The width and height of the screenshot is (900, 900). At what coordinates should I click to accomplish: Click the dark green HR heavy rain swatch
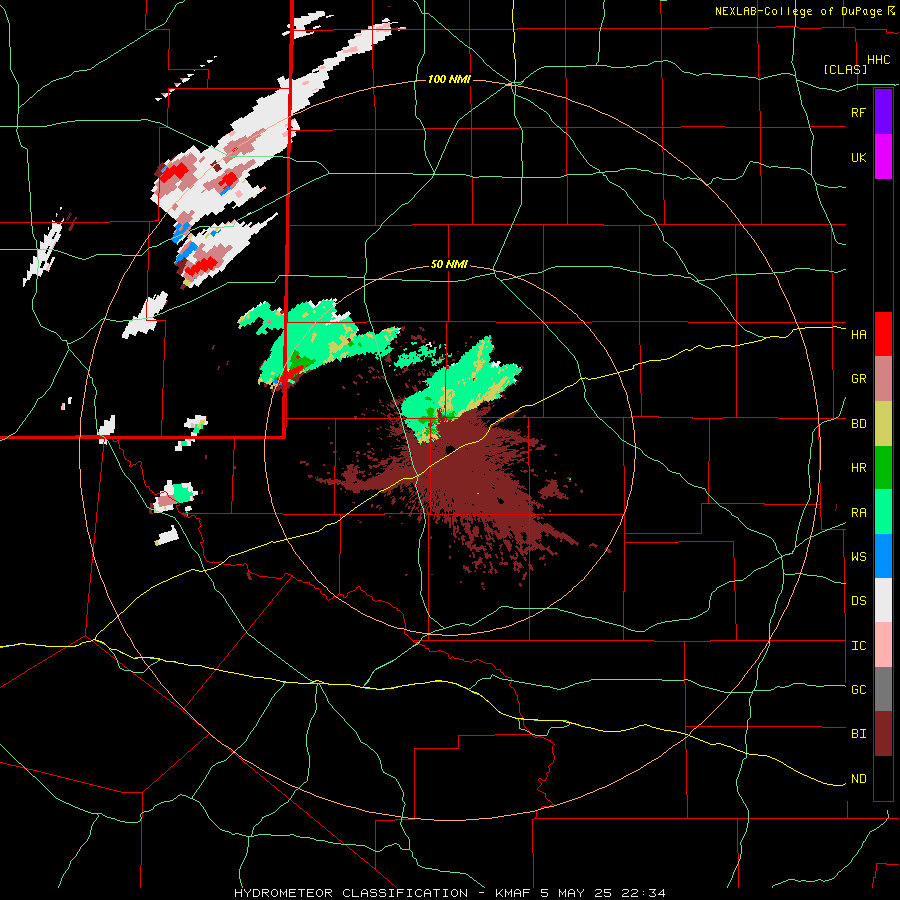883,468
